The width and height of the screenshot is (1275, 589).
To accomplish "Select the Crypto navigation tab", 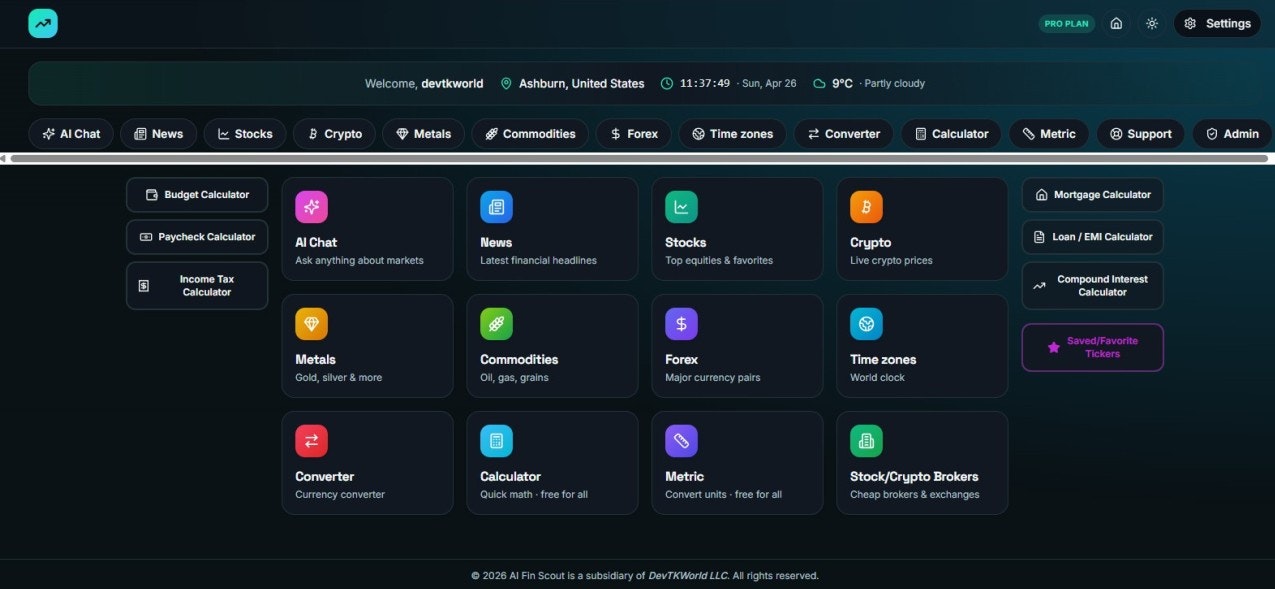I will (x=335, y=134).
